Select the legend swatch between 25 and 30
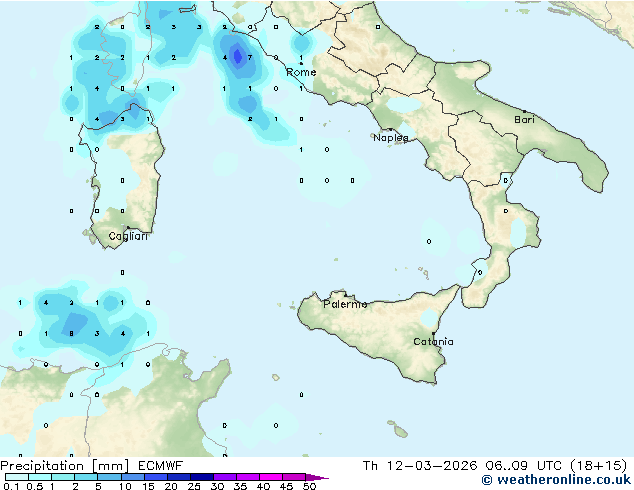634x490 pixels. tap(201, 477)
